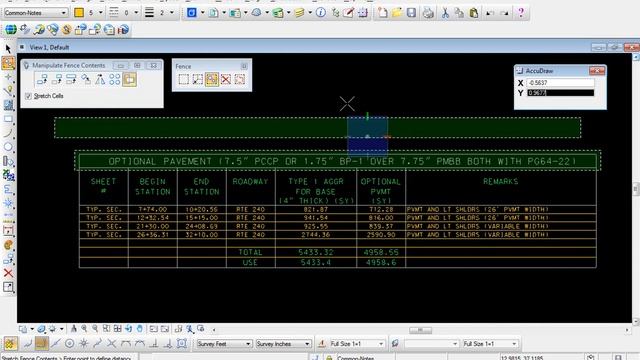640x360 pixels.
Task: Open Help with the question mark icon
Action: click(x=521, y=13)
